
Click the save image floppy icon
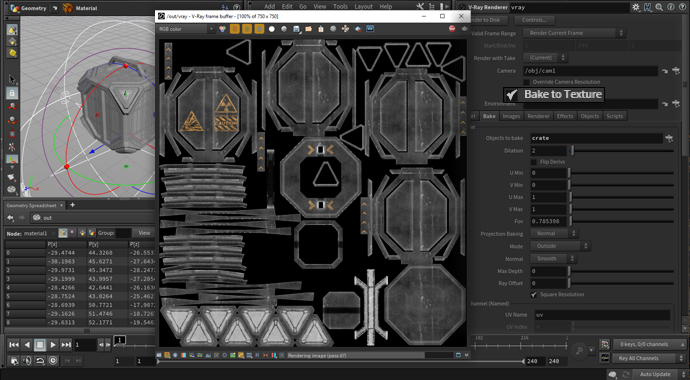tap(296, 29)
